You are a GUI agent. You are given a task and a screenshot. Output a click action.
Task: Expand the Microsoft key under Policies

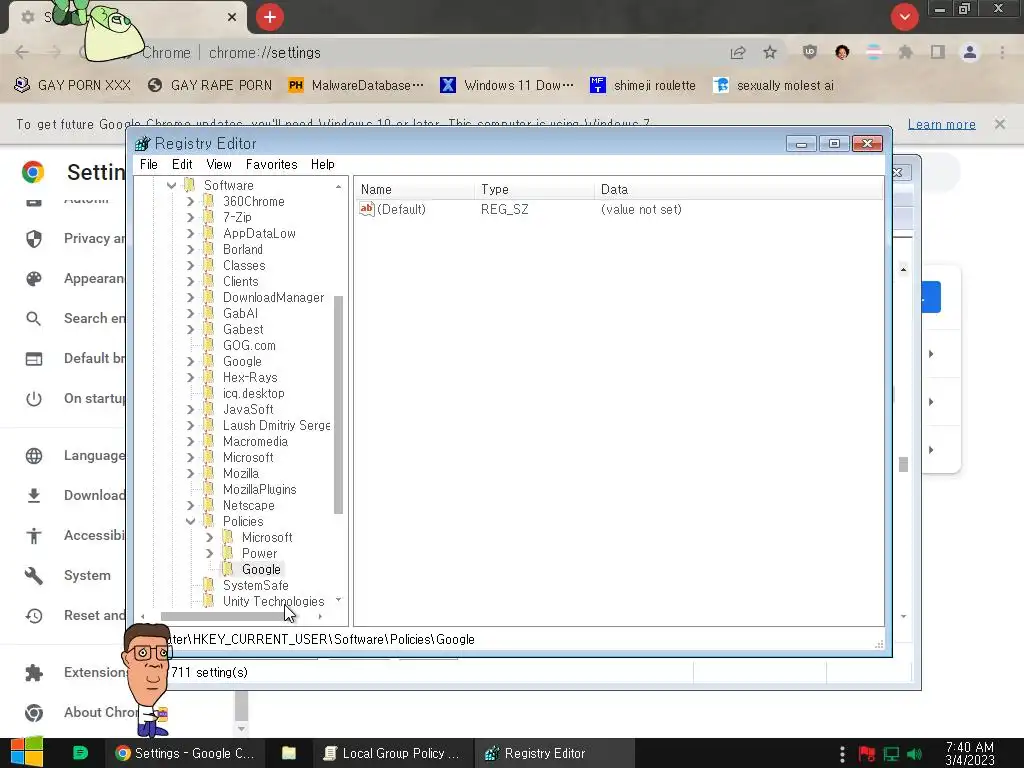pyautogui.click(x=209, y=537)
